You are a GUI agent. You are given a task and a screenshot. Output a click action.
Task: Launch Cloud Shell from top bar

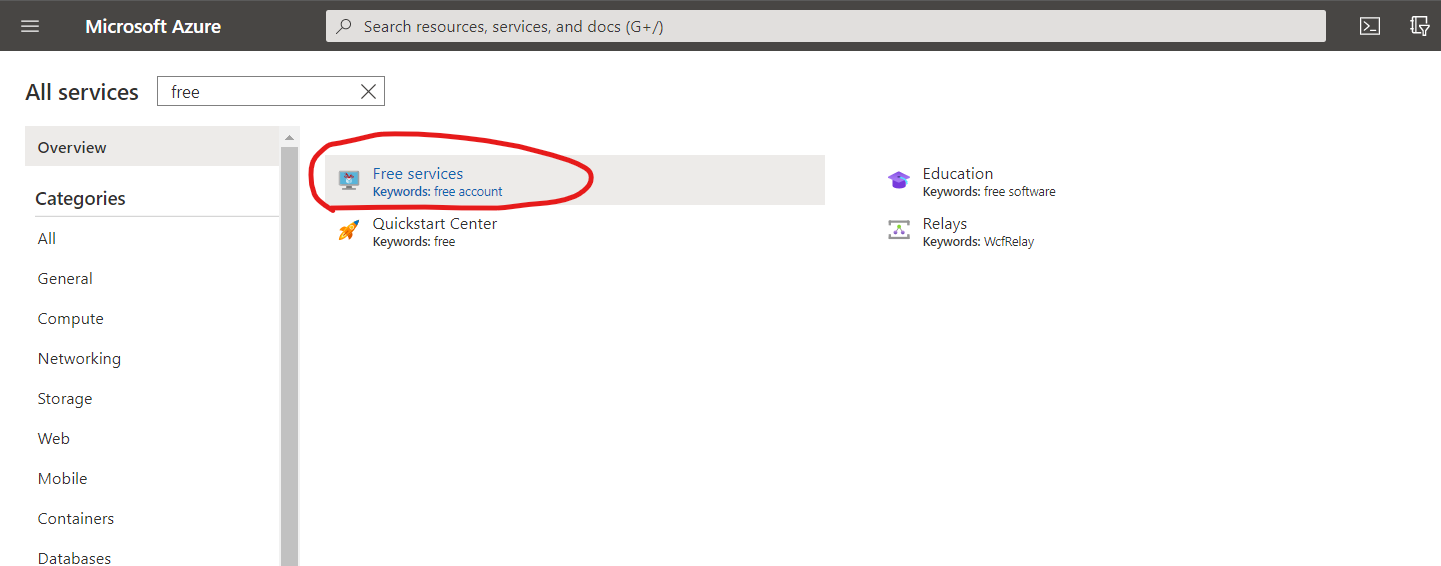click(x=1370, y=26)
